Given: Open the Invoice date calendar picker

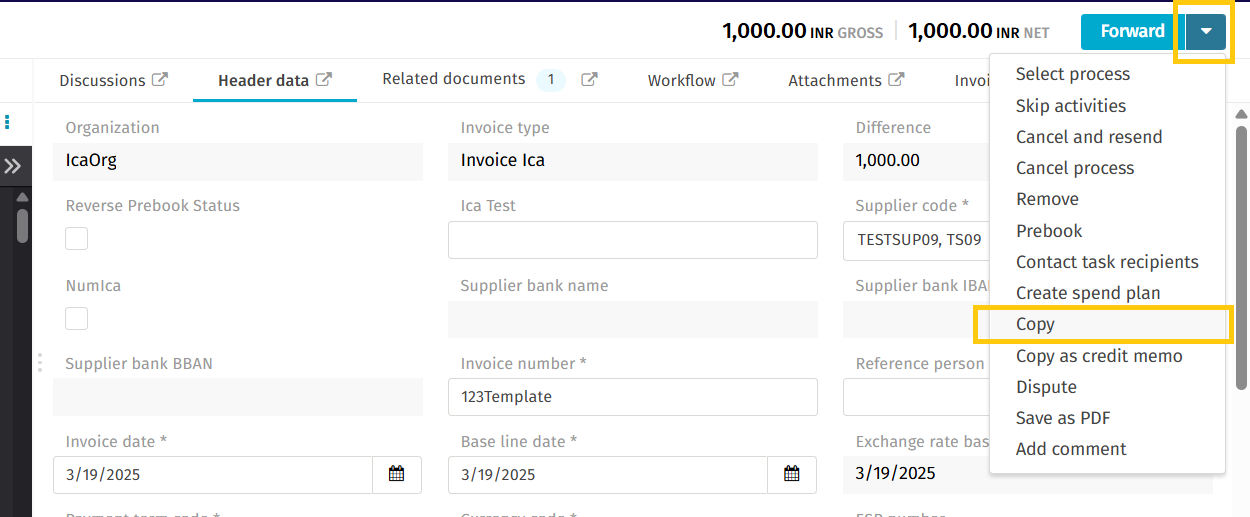Looking at the screenshot, I should click(396, 474).
